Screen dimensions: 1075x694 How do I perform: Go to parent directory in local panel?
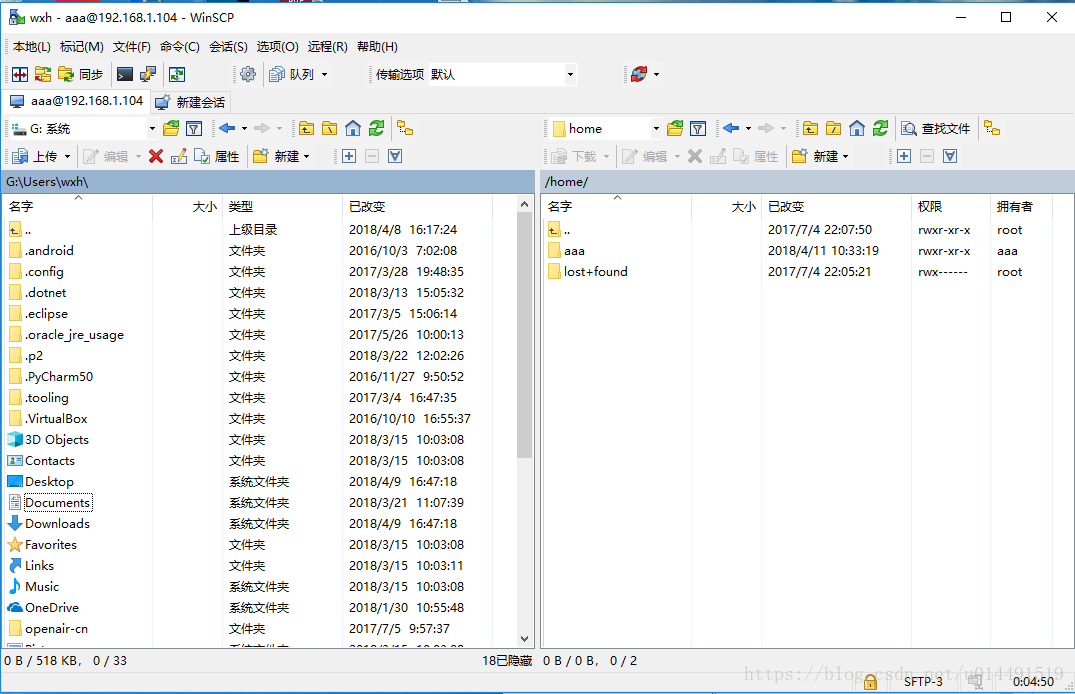[306, 128]
